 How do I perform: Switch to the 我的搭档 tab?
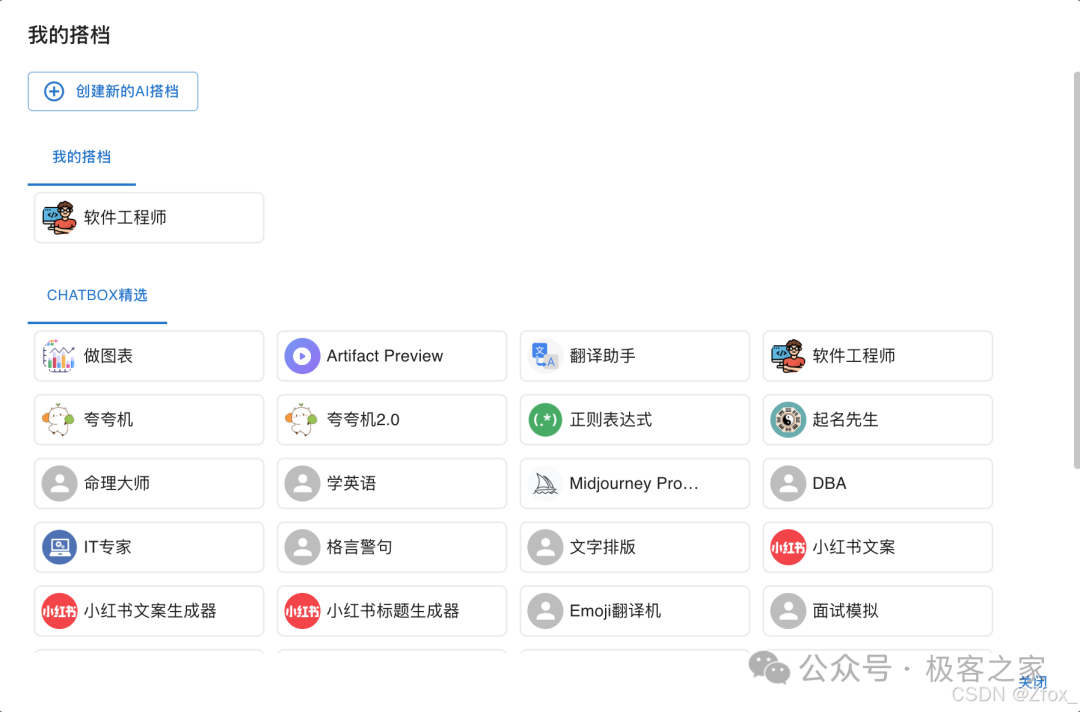81,157
